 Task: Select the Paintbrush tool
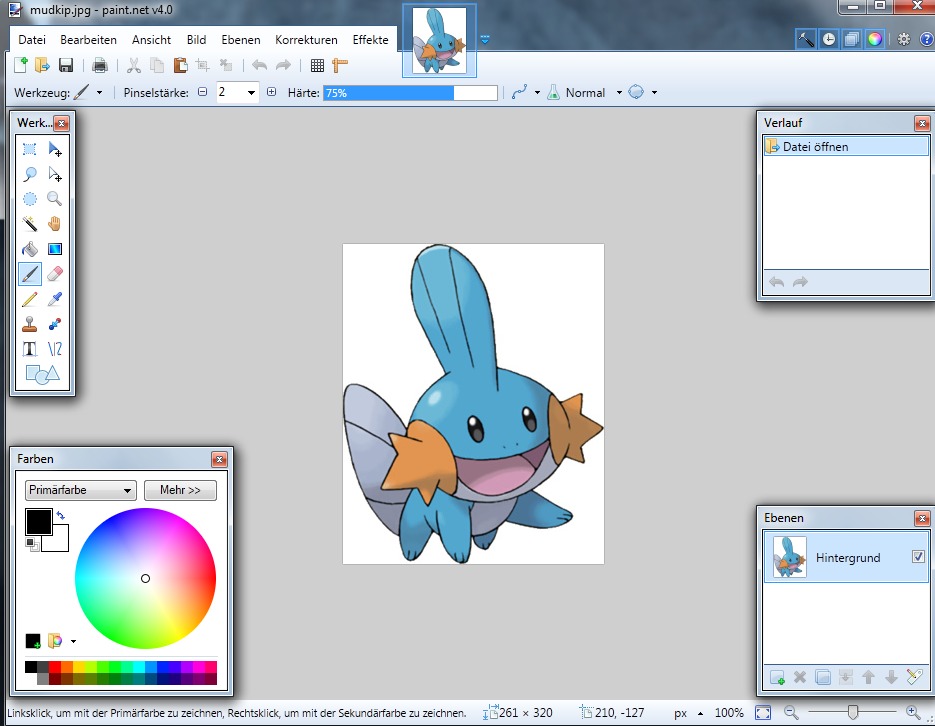(29, 274)
